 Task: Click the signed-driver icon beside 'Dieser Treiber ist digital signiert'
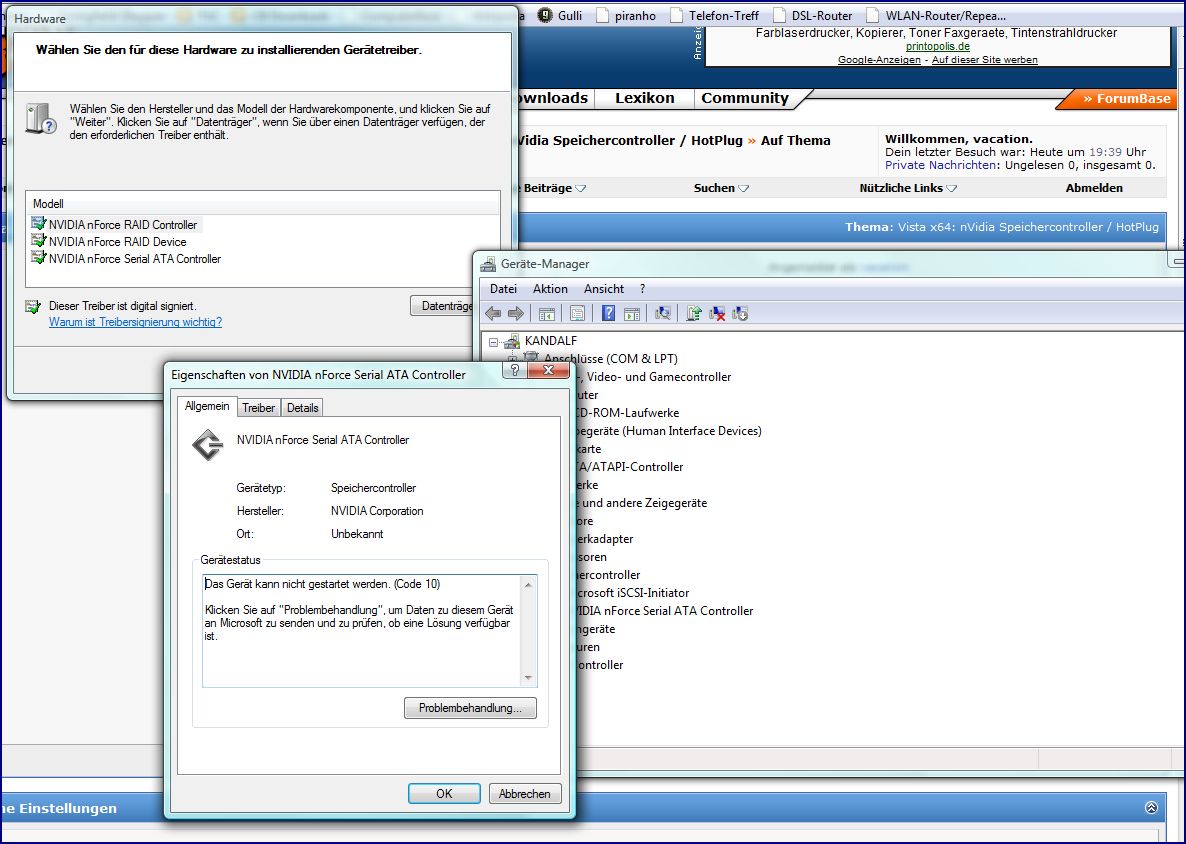coord(33,306)
